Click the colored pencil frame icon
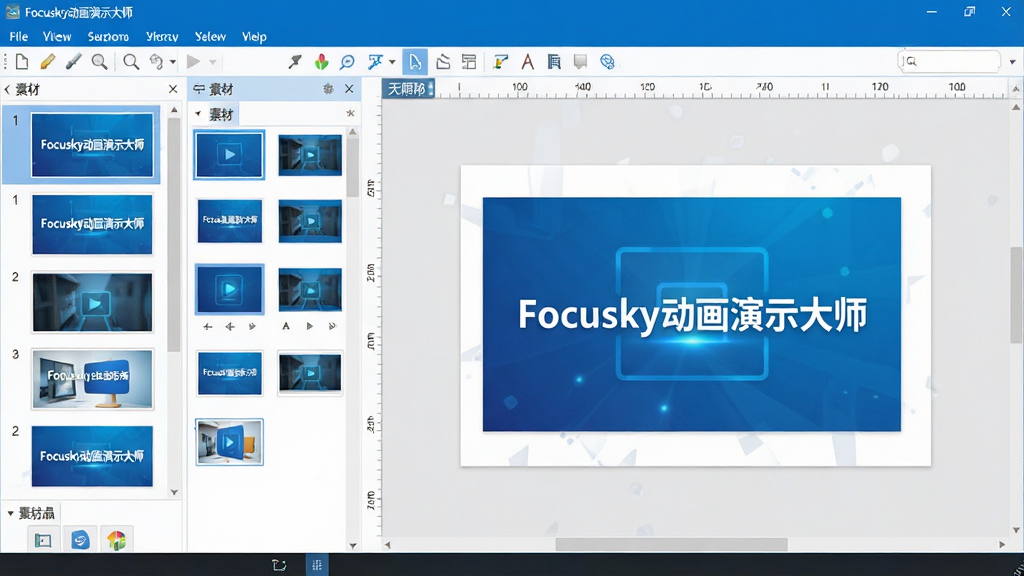This screenshot has width=1024, height=576. click(500, 61)
